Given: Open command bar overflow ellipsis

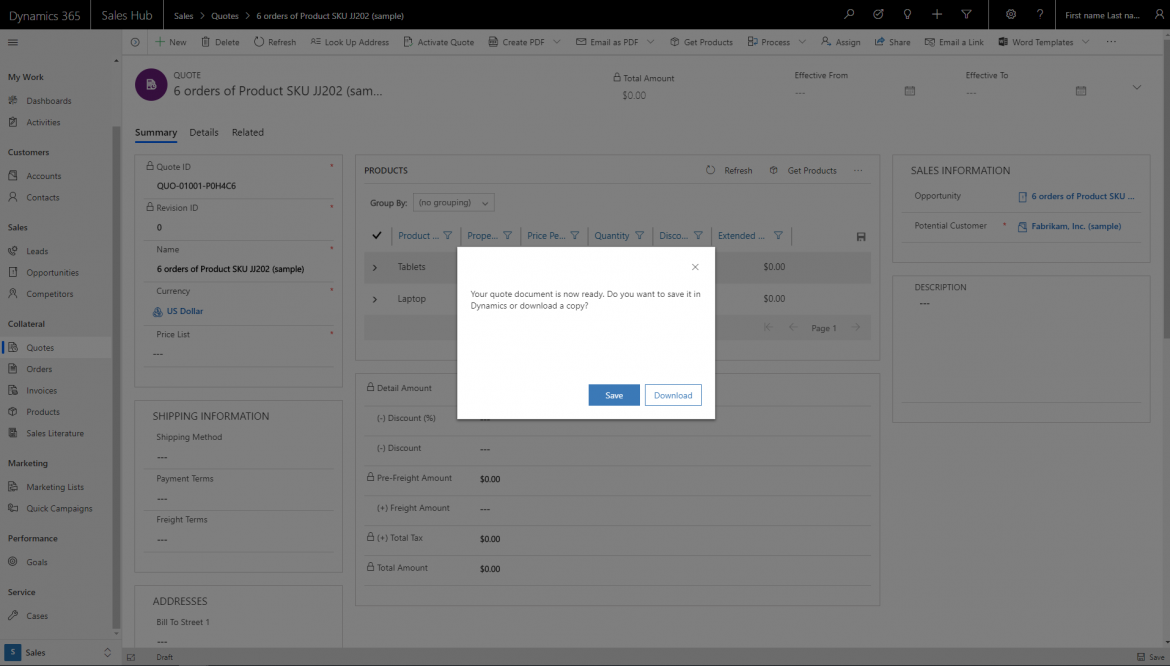Looking at the screenshot, I should pyautogui.click(x=1111, y=43).
